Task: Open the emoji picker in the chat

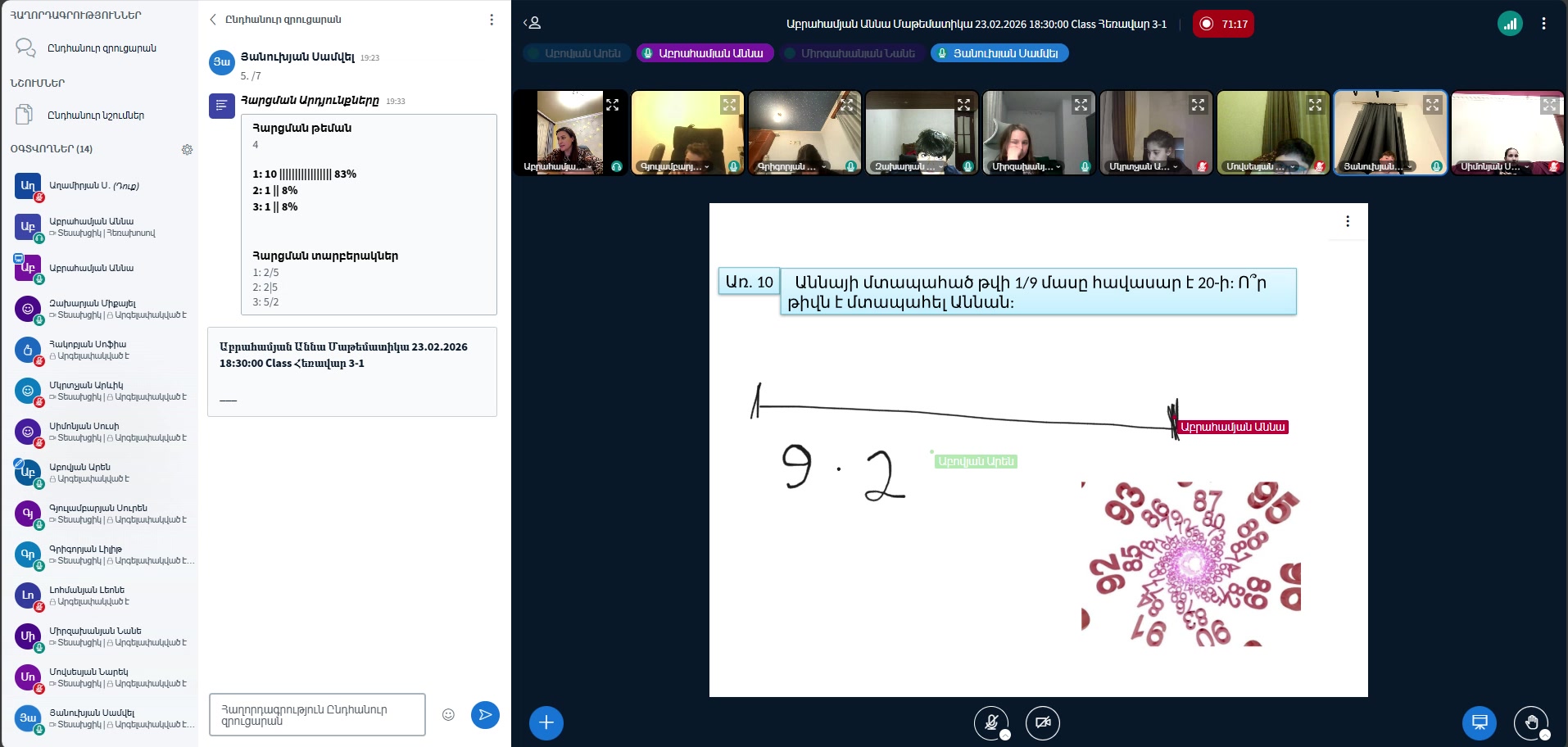Action: [447, 714]
